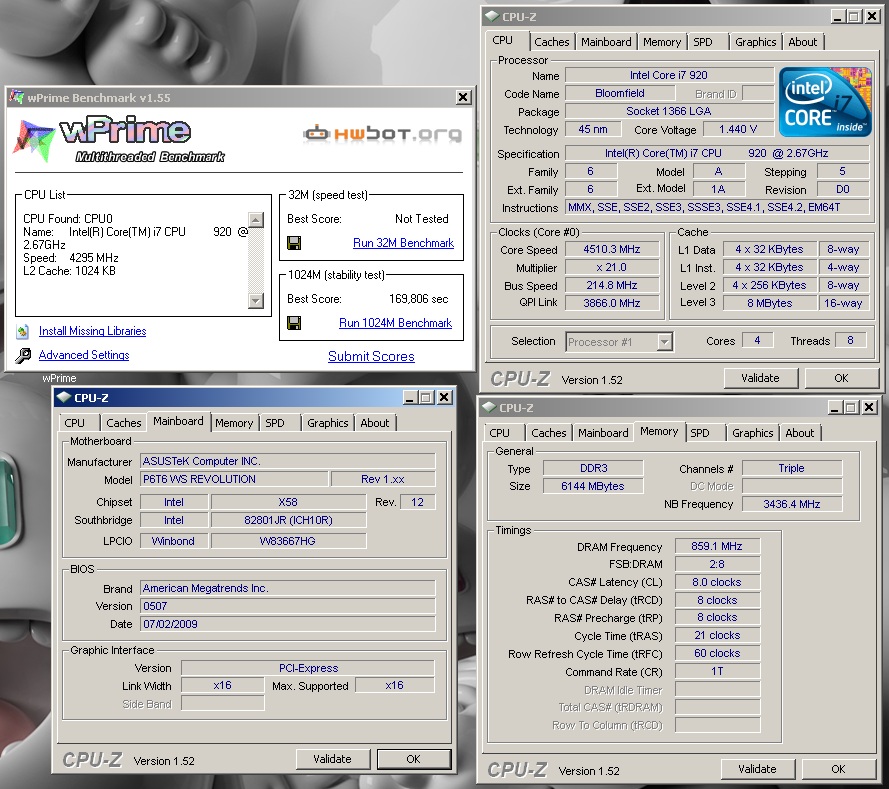Viewport: 889px width, 789px height.
Task: Open Graphics tab in the Mainboard CPU-Z window
Action: 328,423
